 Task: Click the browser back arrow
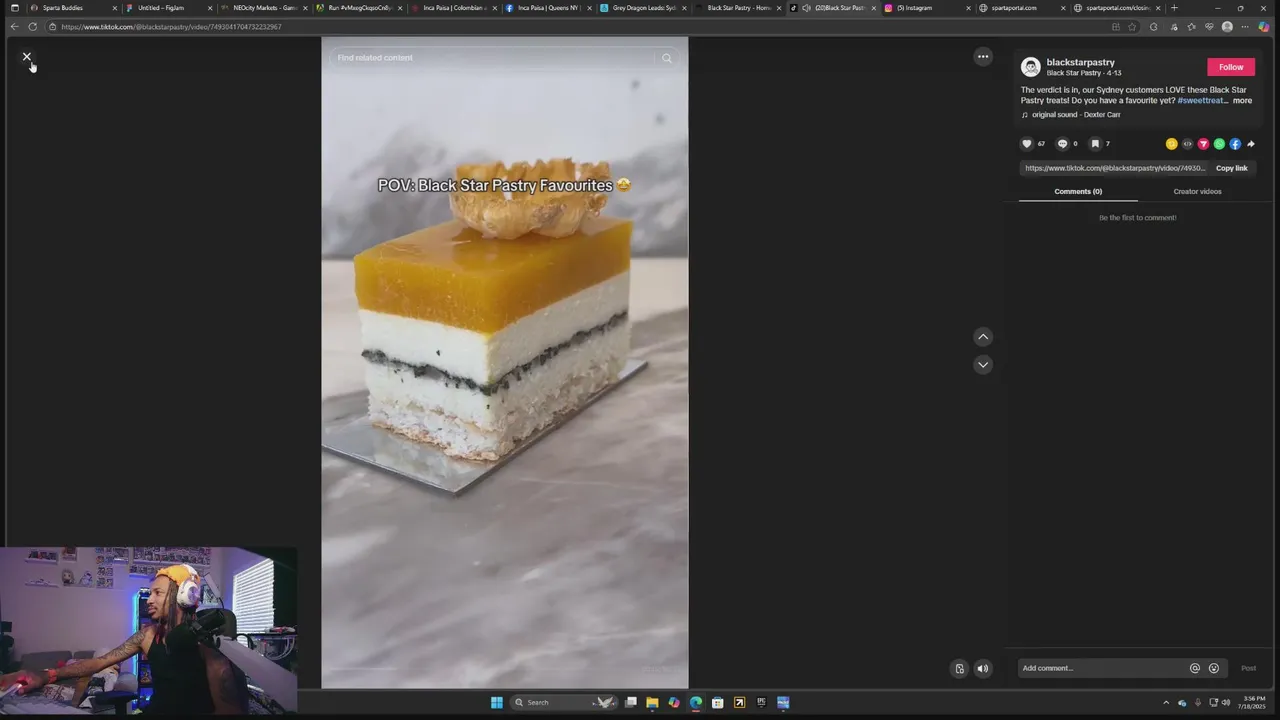tap(14, 27)
